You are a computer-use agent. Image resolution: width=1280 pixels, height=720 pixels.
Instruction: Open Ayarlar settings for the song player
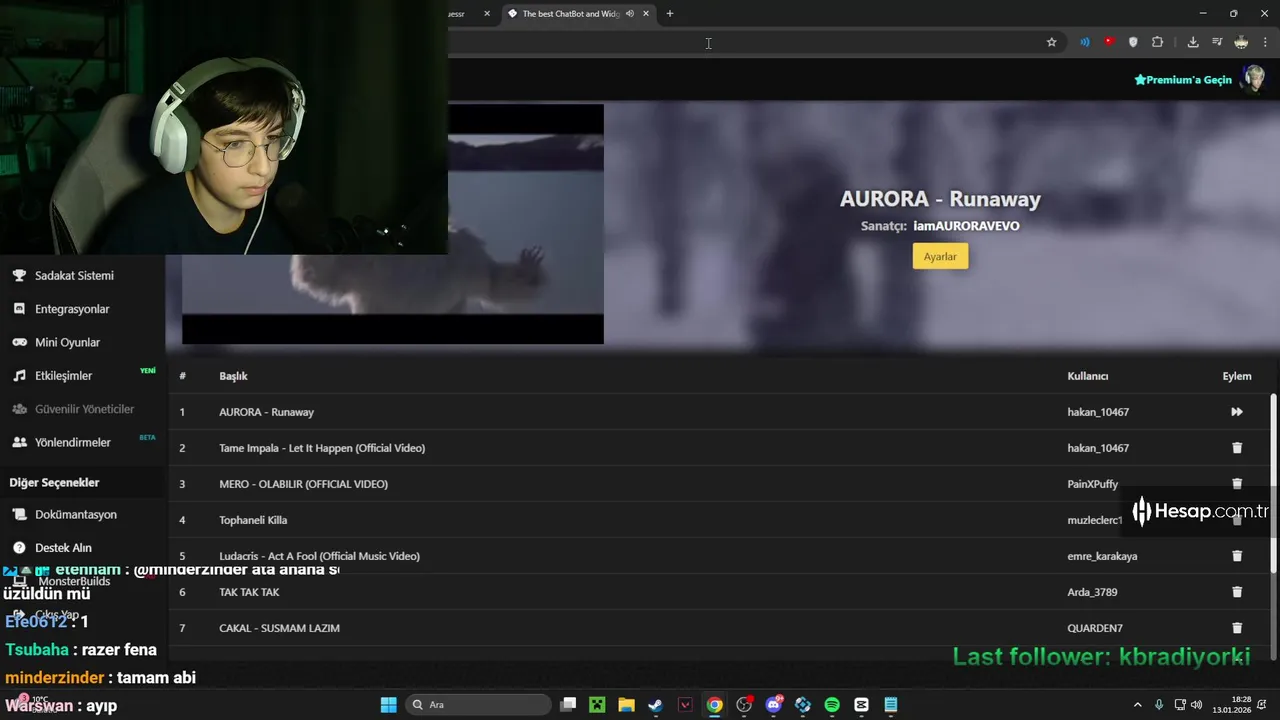(x=940, y=257)
